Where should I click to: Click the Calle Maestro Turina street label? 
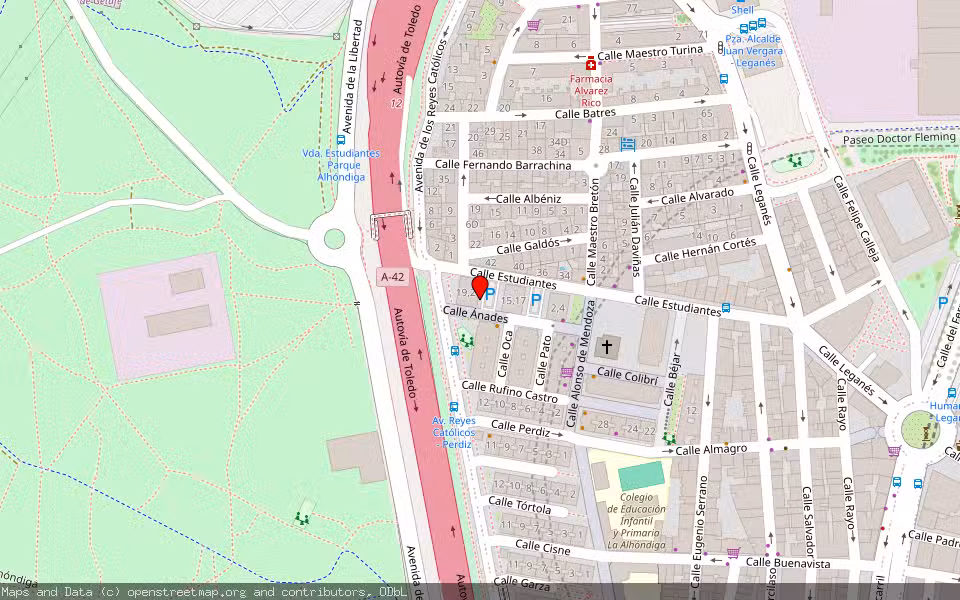pos(650,53)
